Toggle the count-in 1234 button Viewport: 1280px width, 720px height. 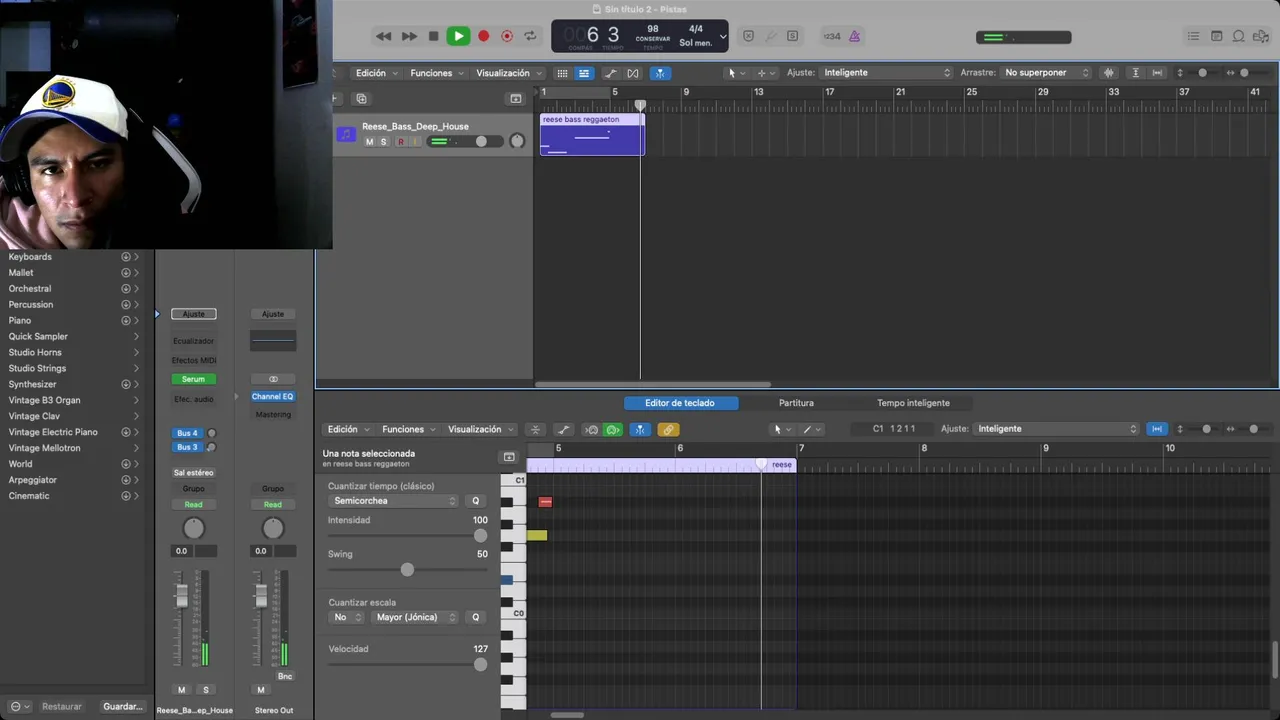(x=832, y=36)
